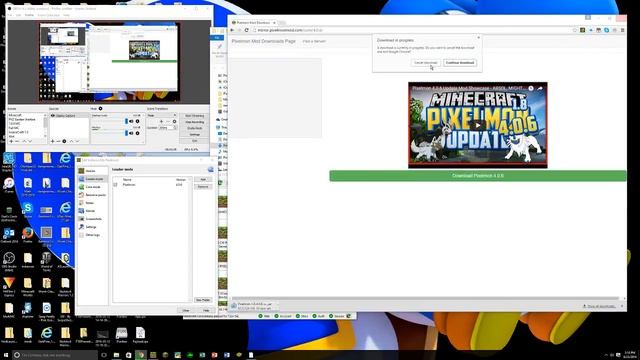
Task: Add a new source with plus icon under Sources
Action: (x=52, y=141)
